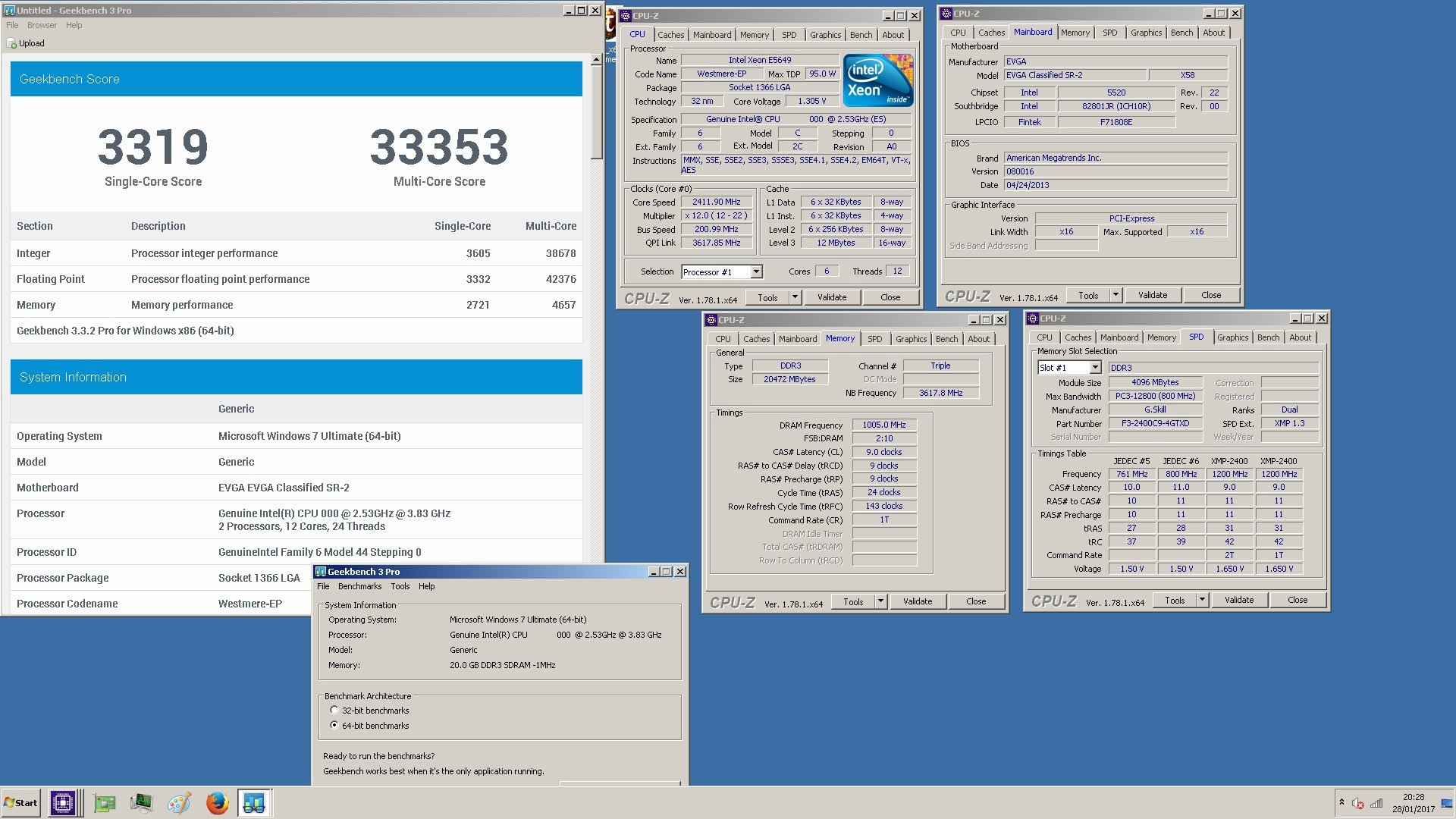Click Validate in CPU-Z CPU window
1456x819 pixels.
click(832, 297)
